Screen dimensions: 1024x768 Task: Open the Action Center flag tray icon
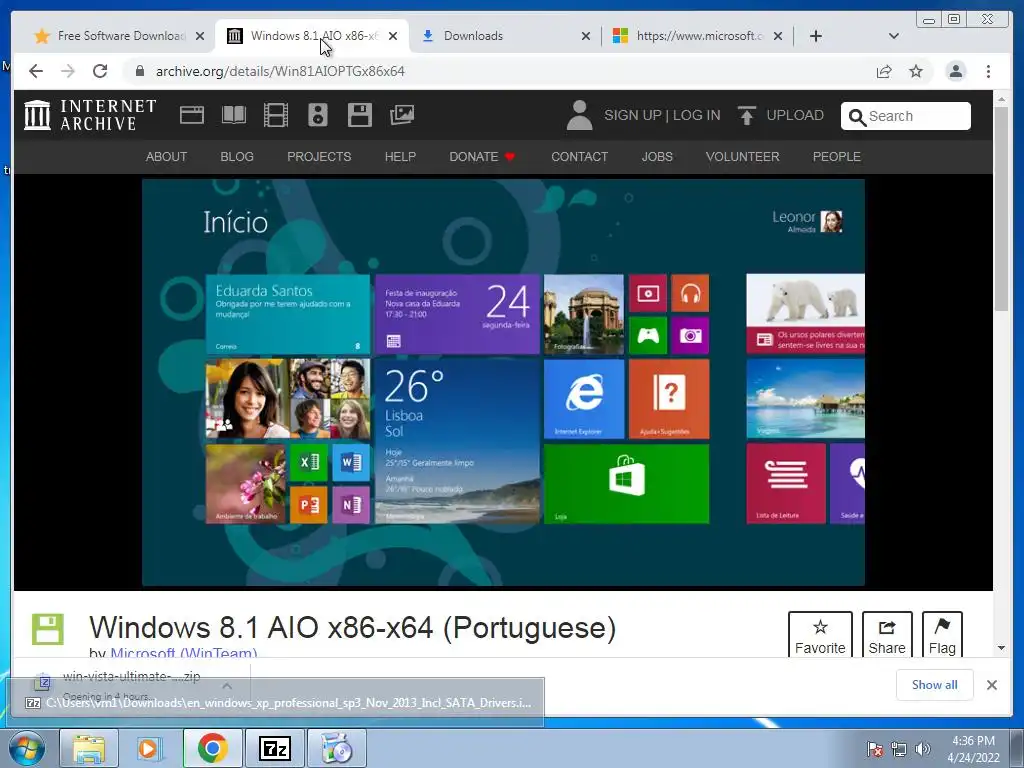click(875, 749)
